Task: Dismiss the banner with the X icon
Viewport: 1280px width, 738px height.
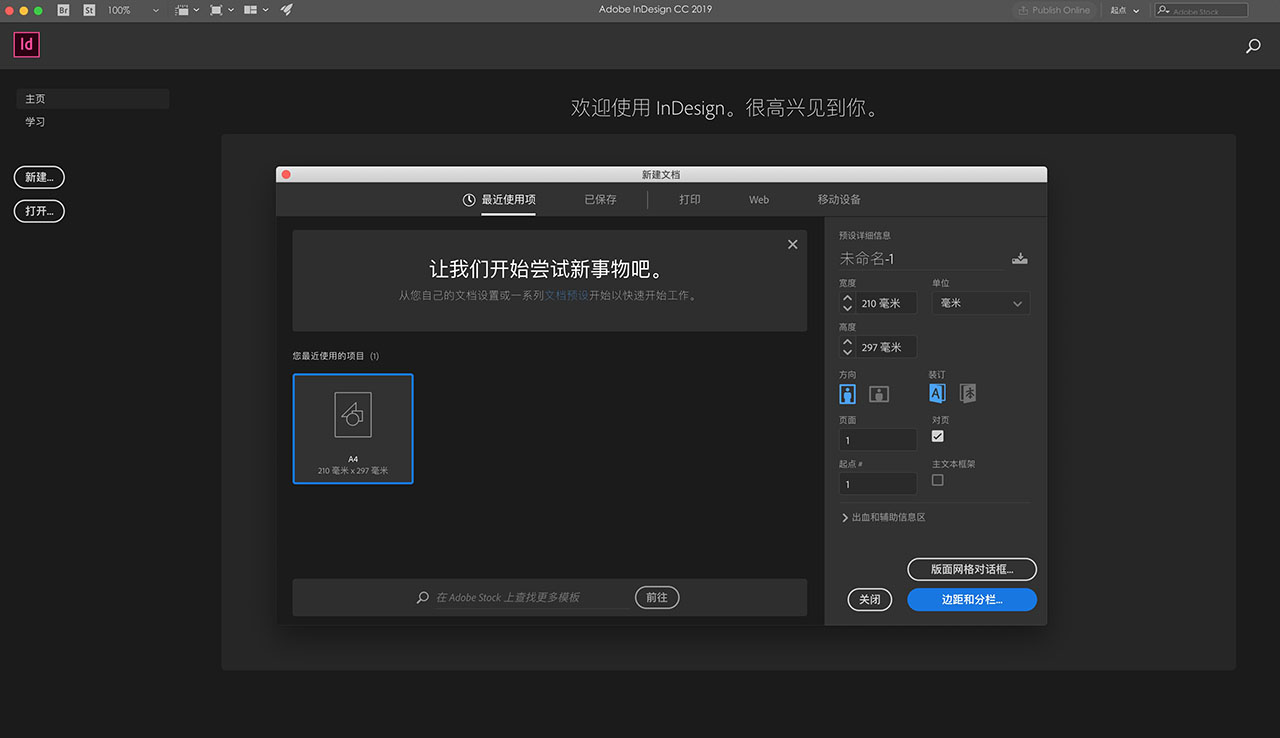Action: click(793, 244)
